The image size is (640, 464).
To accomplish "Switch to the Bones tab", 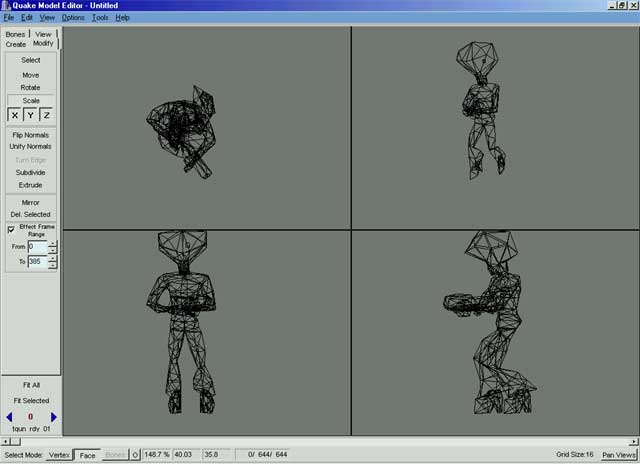I will pyautogui.click(x=15, y=34).
